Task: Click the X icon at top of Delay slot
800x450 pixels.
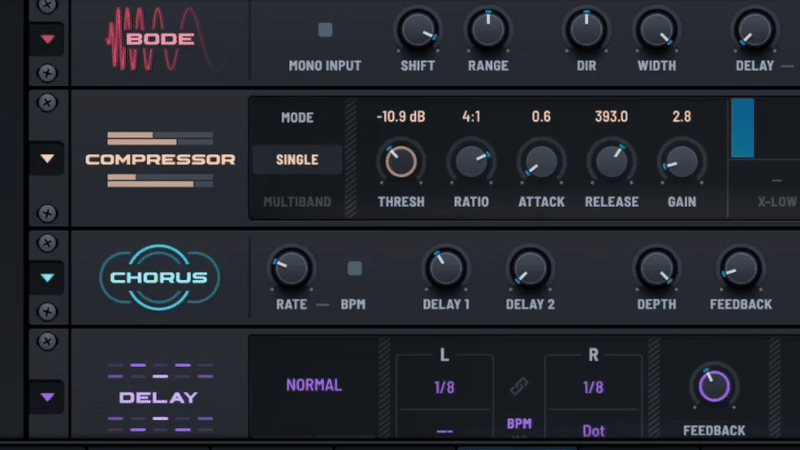Action: (x=46, y=341)
